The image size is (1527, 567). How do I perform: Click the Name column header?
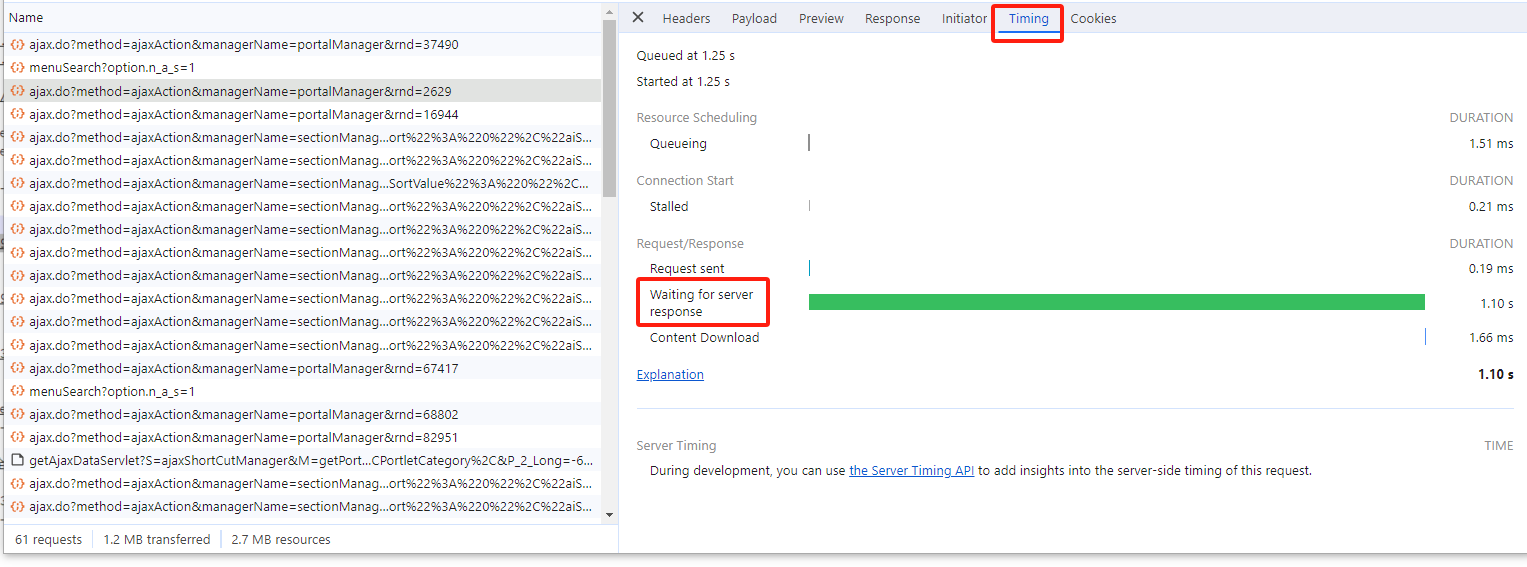[x=303, y=18]
